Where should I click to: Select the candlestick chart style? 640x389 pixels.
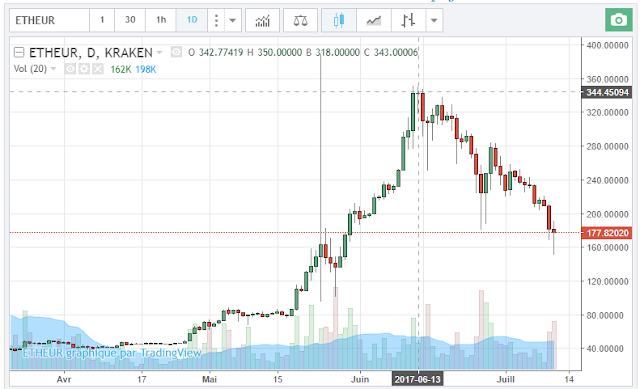click(339, 20)
